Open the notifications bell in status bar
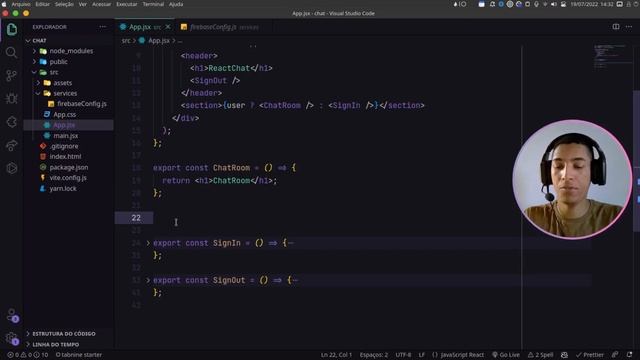The width and height of the screenshot is (640, 360). click(629, 355)
